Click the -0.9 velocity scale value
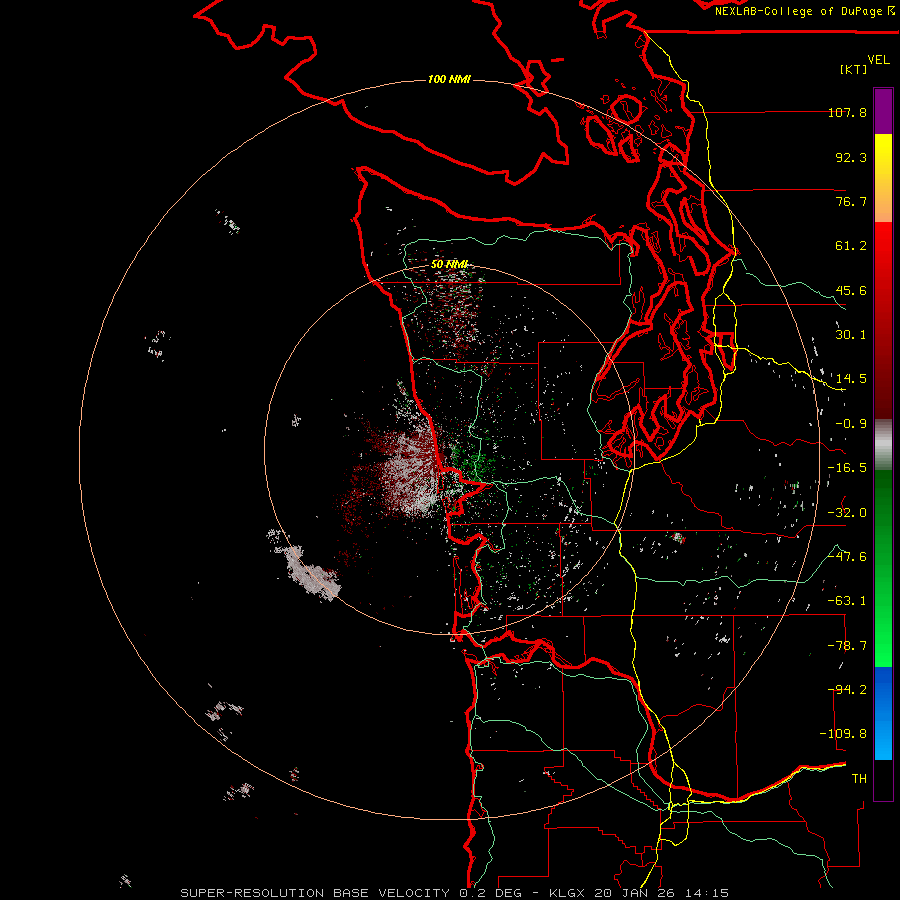This screenshot has height=900, width=900. coord(851,424)
